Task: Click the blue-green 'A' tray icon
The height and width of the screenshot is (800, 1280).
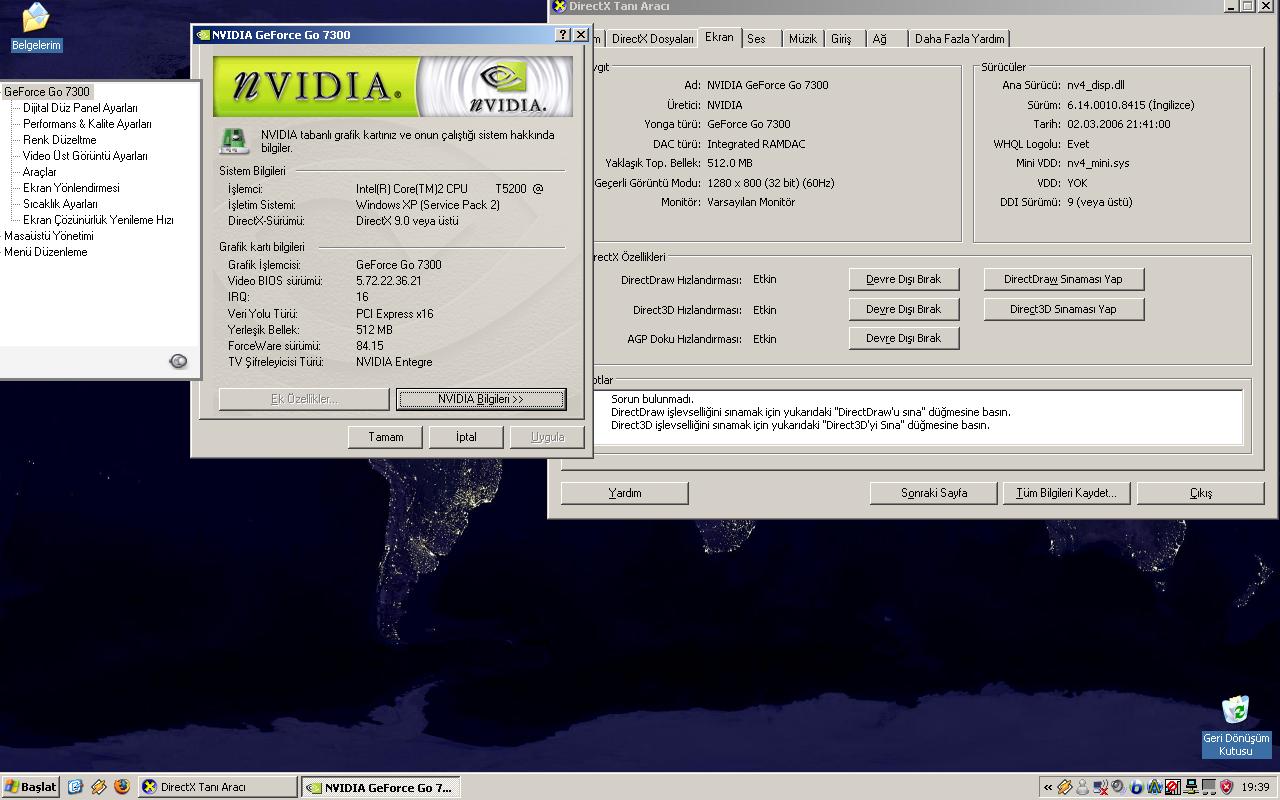Action: (1155, 787)
